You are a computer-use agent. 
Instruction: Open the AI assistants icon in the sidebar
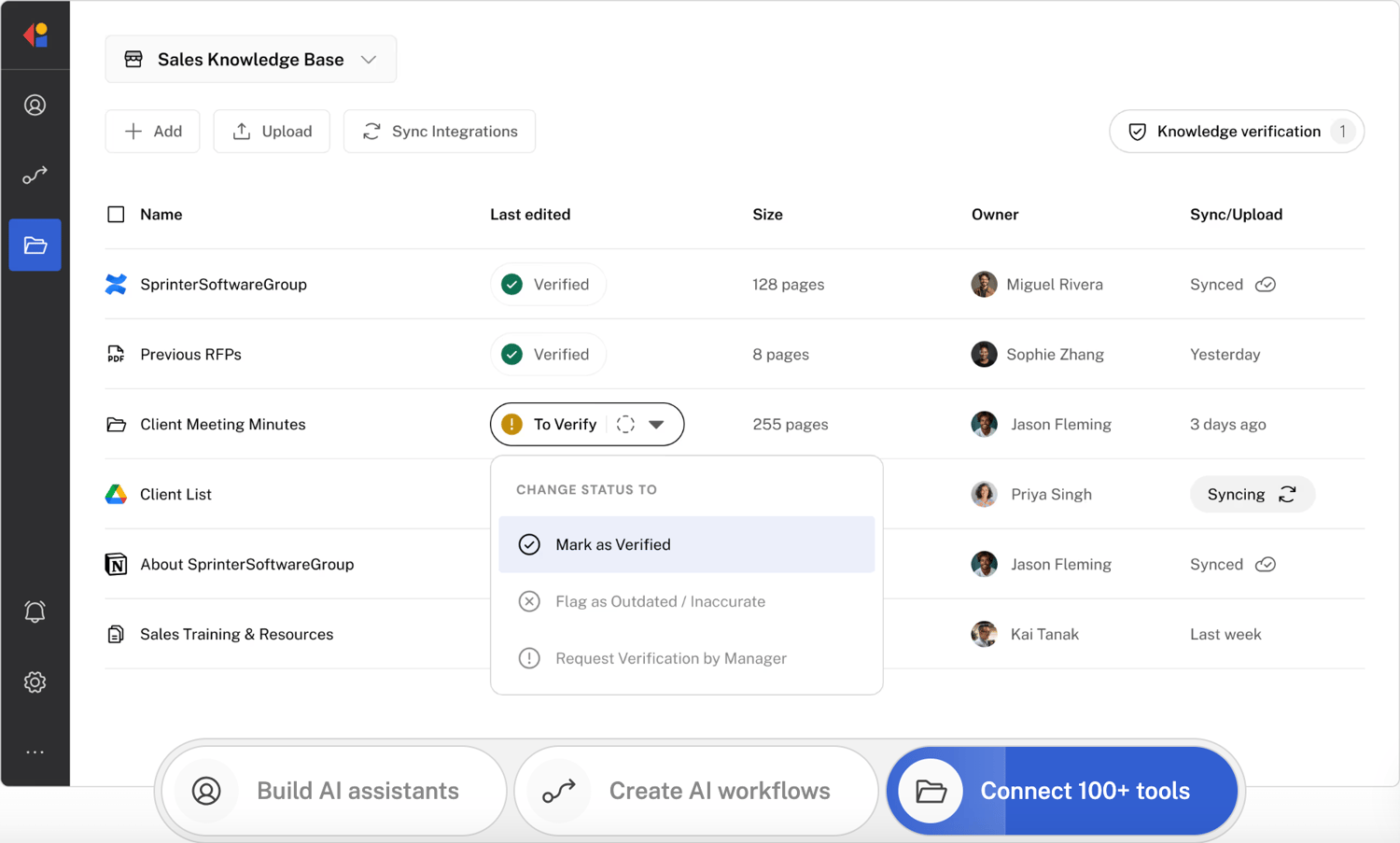[35, 105]
